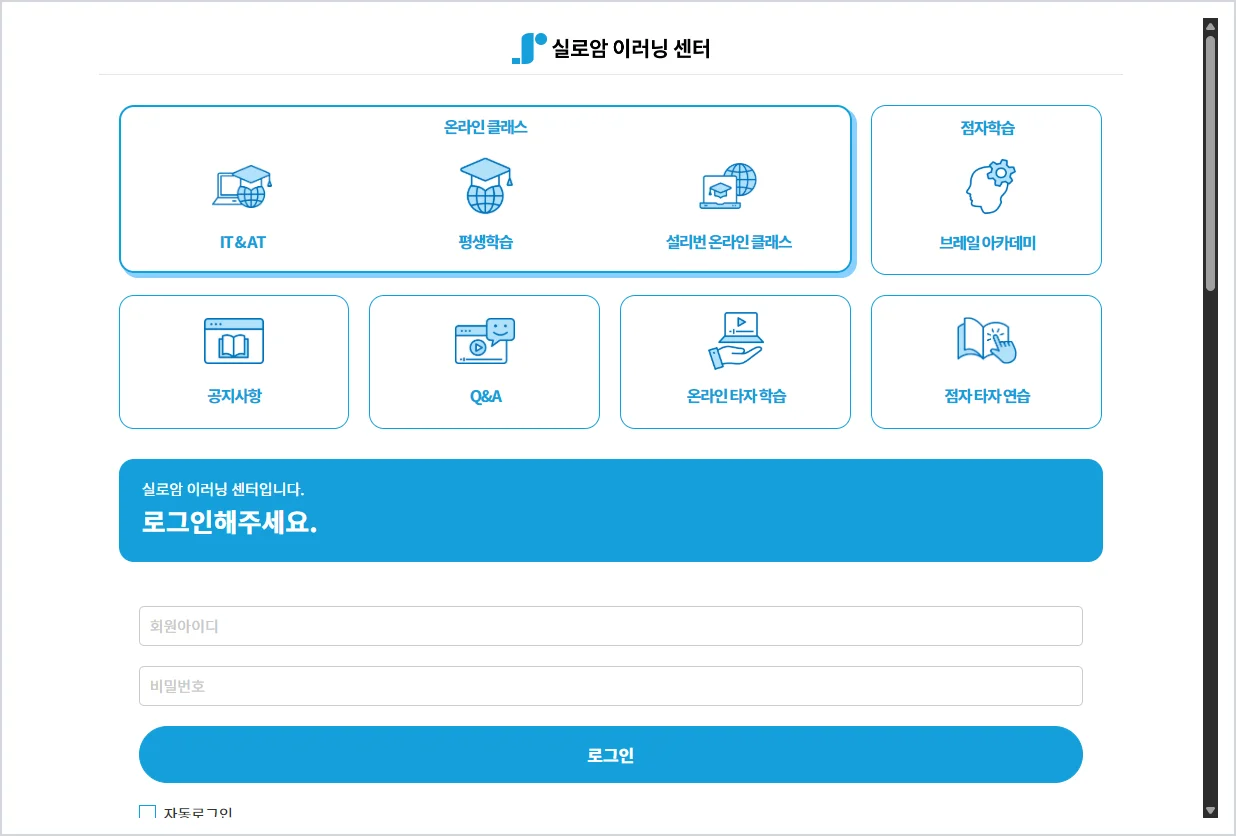
Task: Open the IT&AT laptop graduation cap icon
Action: [x=242, y=187]
